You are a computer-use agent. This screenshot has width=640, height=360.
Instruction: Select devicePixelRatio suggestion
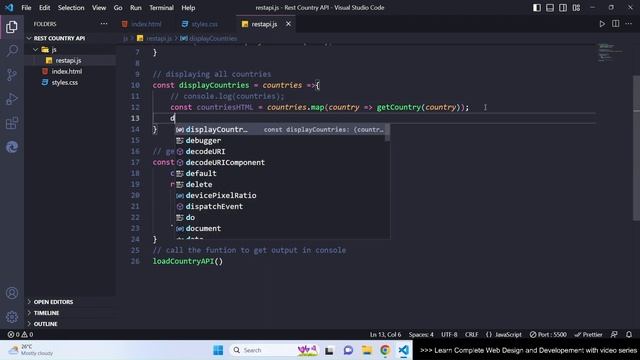pos(280,196)
